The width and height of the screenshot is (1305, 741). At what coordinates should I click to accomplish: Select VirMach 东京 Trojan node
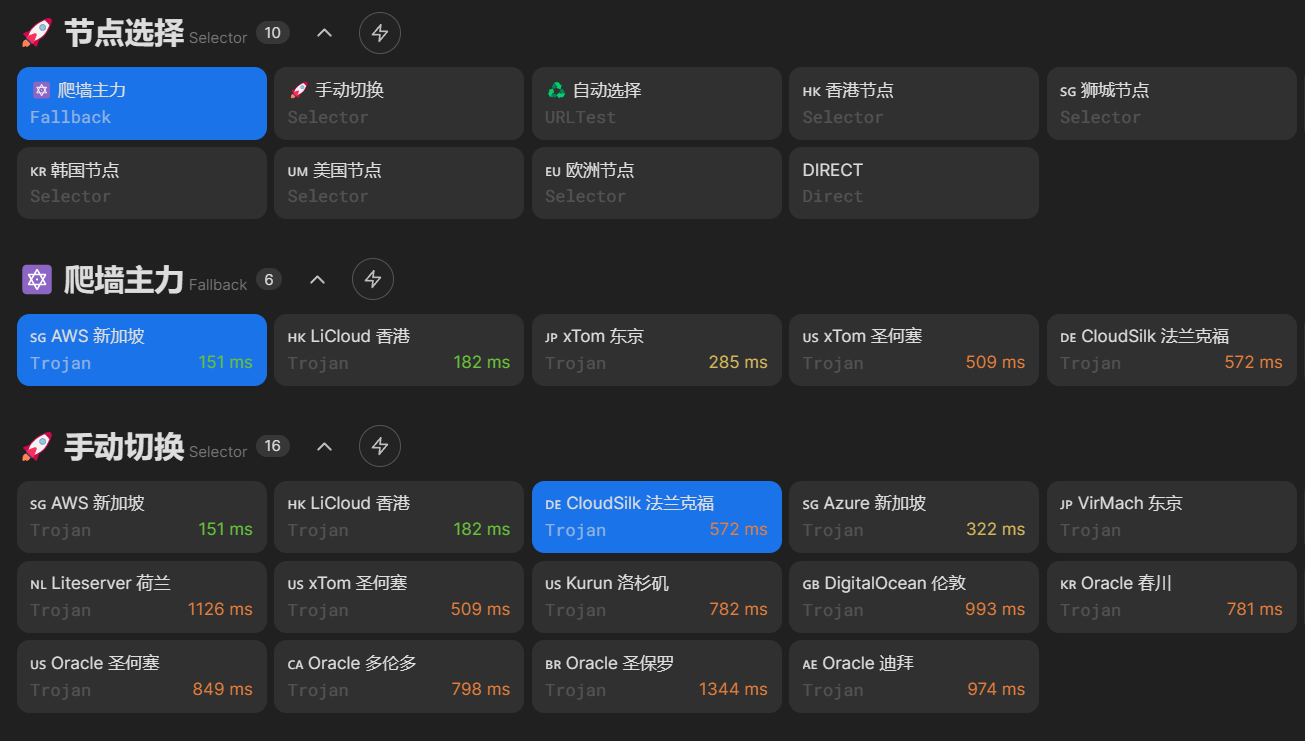1171,516
